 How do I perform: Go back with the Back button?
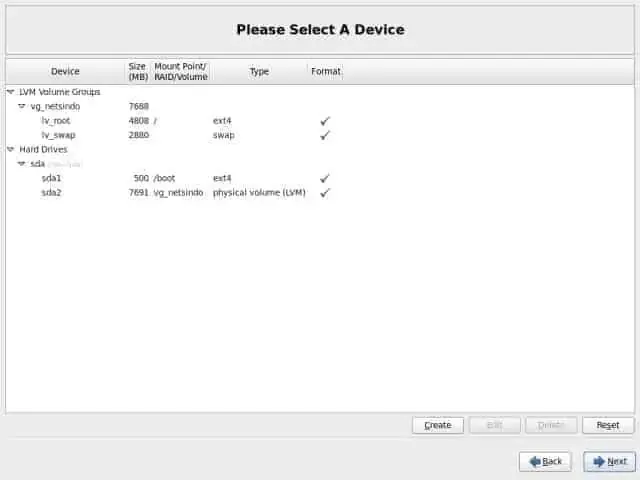(545, 461)
